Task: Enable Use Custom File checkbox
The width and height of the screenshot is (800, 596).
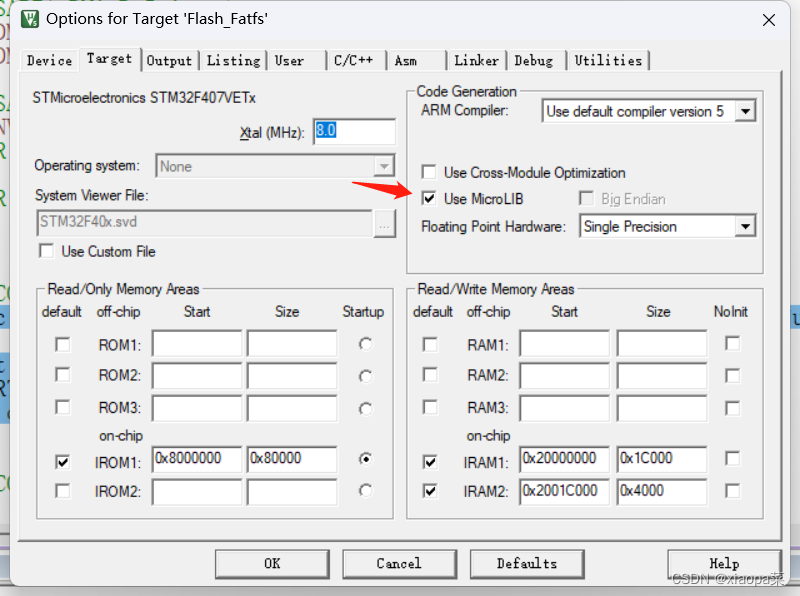Action: point(46,251)
